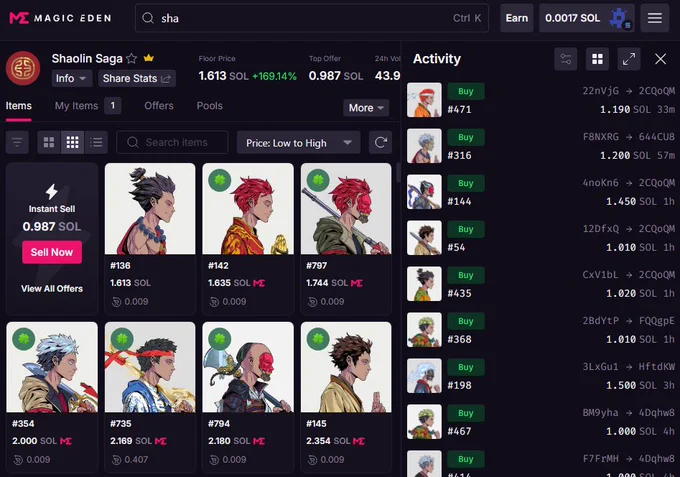Click the Instant Sell lightning icon

point(52,191)
